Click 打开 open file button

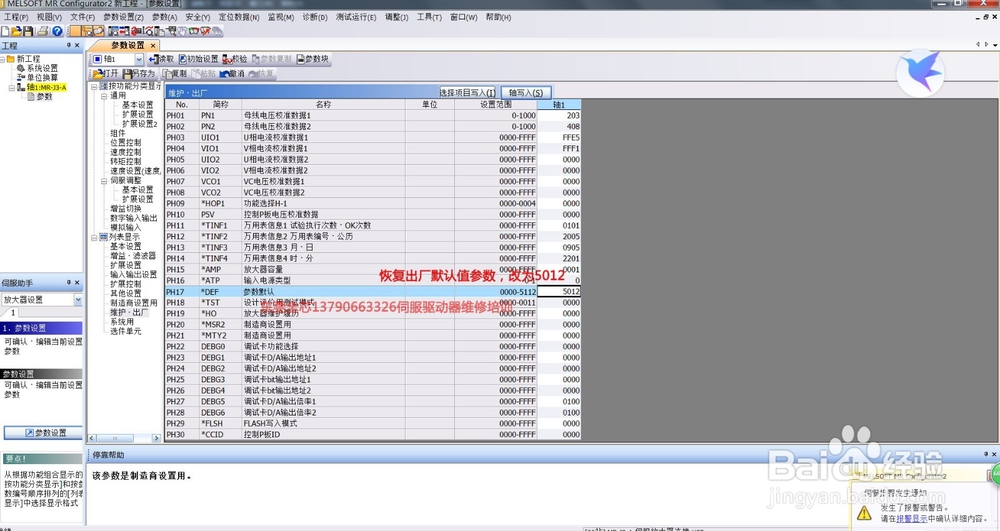106,74
